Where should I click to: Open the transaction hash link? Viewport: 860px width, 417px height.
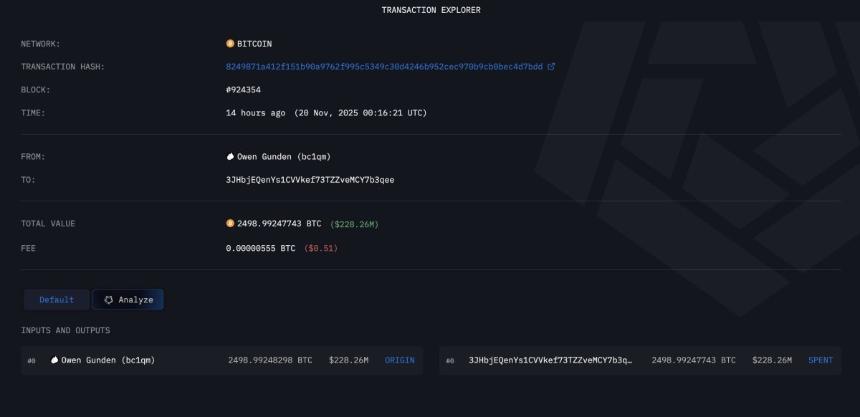pyautogui.click(x=384, y=67)
